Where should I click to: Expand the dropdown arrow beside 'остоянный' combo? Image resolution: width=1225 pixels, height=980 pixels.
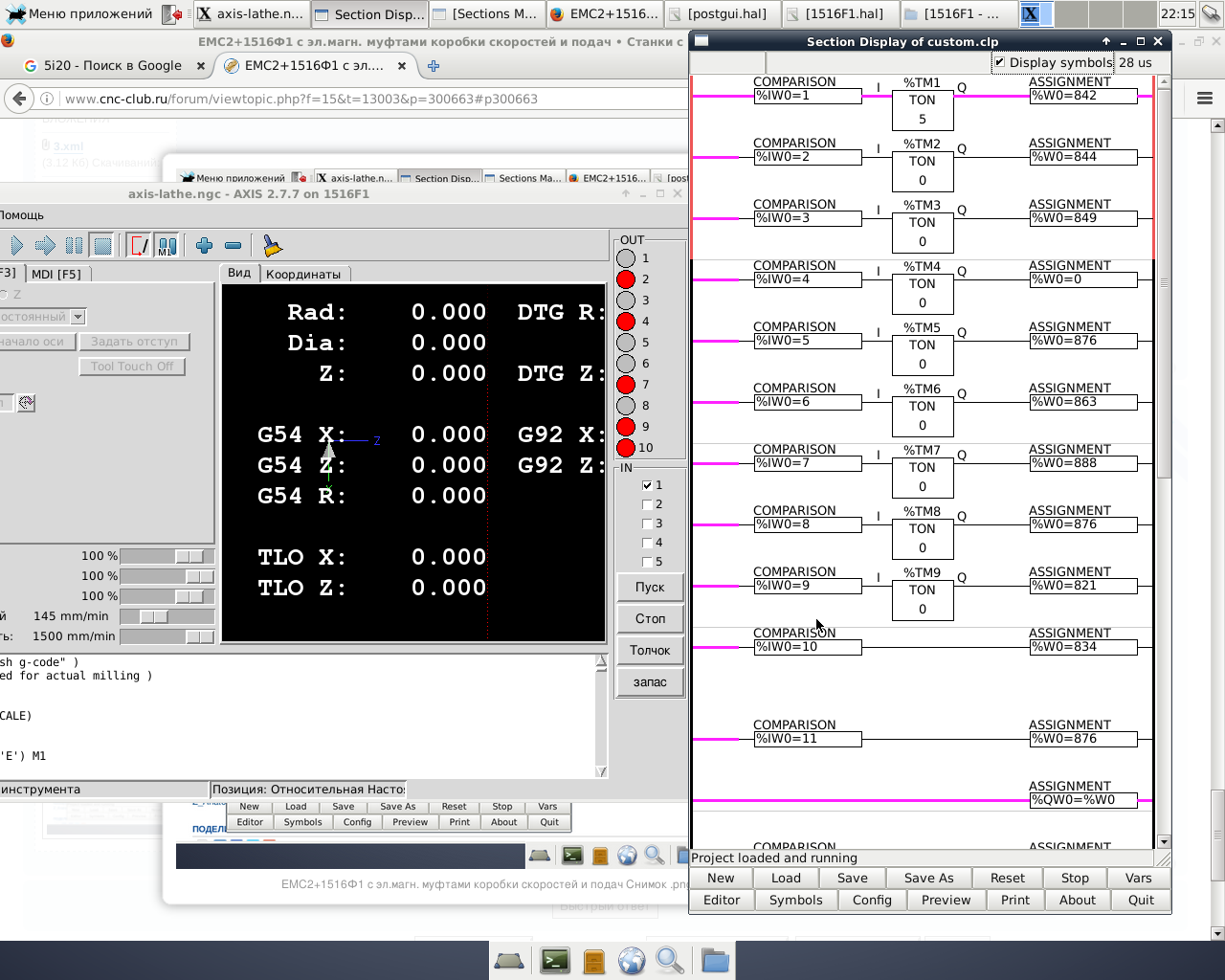pyautogui.click(x=78, y=317)
